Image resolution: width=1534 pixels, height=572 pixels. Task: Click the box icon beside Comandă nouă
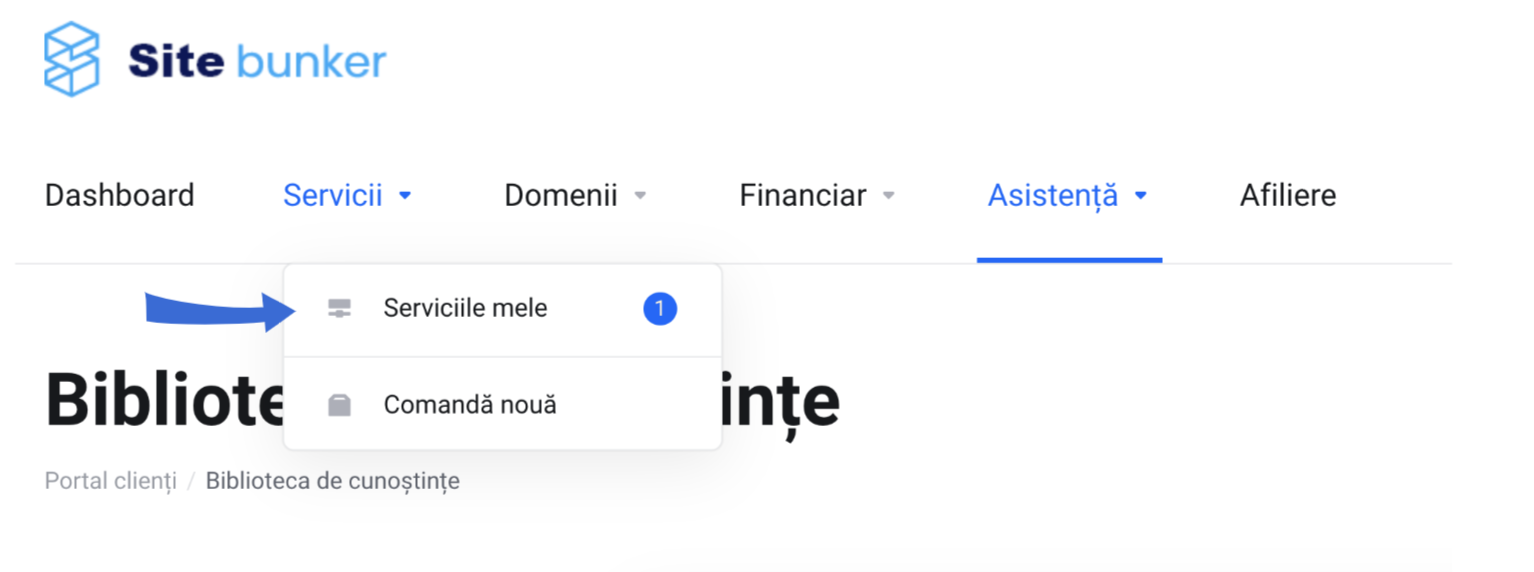(x=340, y=405)
